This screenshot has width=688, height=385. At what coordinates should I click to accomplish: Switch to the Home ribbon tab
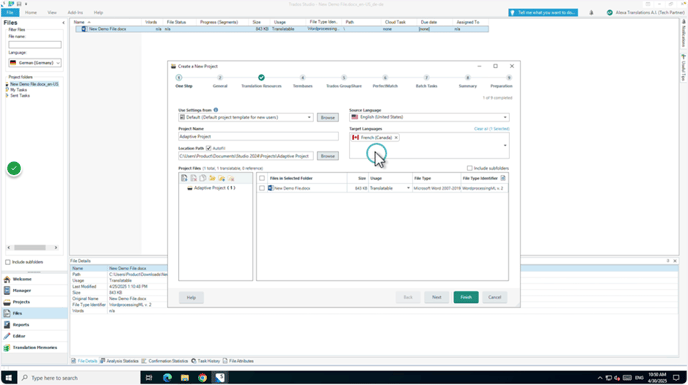click(x=31, y=13)
